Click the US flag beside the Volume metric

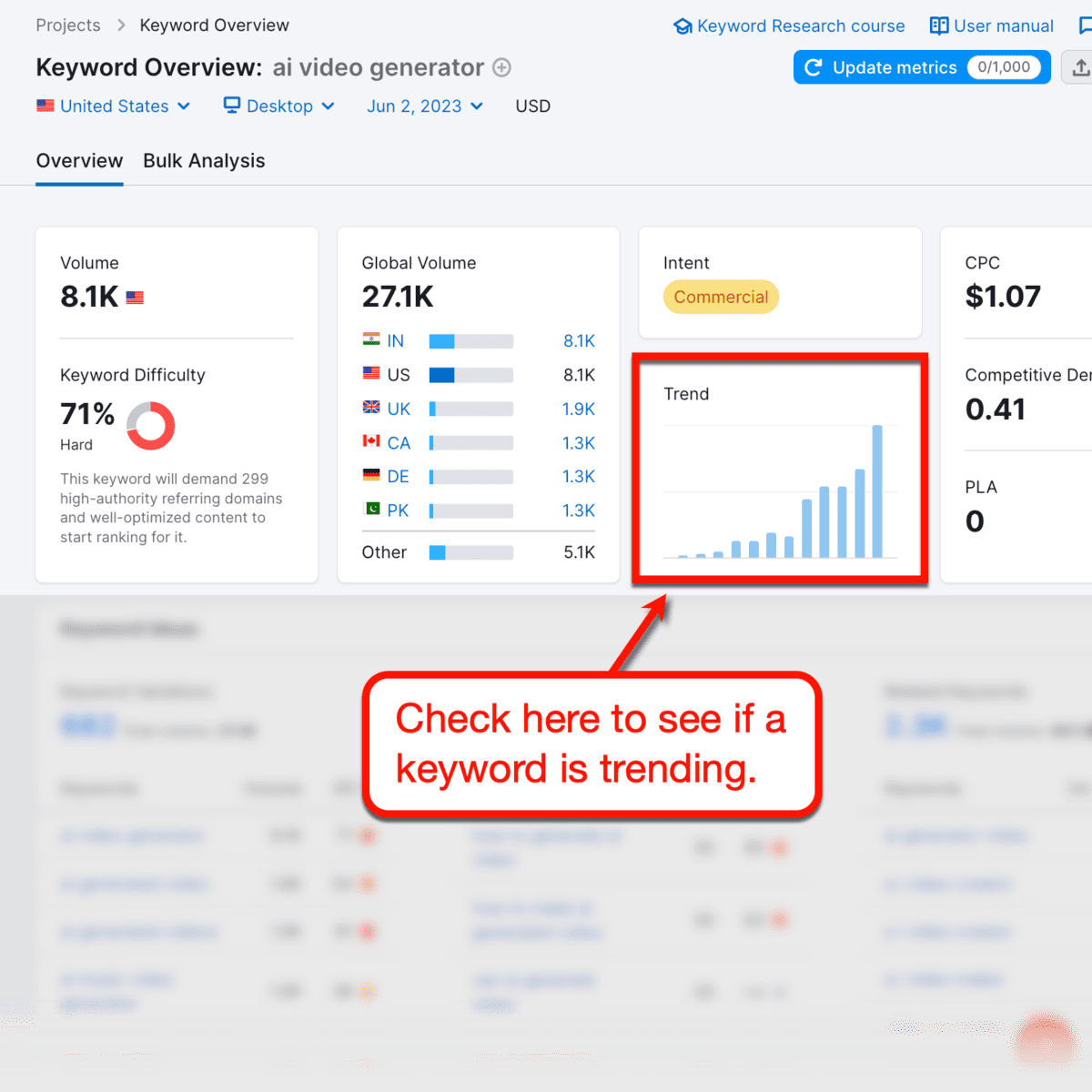click(x=136, y=297)
